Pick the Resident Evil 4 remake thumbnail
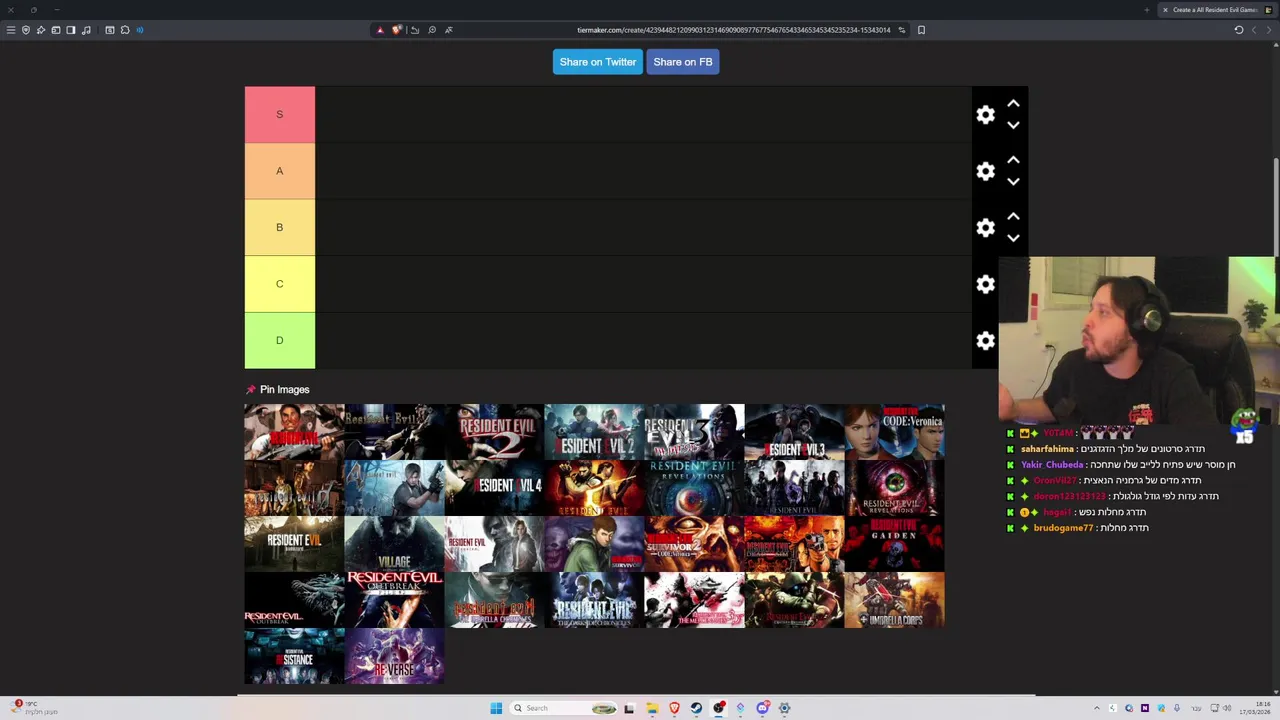 (494, 488)
